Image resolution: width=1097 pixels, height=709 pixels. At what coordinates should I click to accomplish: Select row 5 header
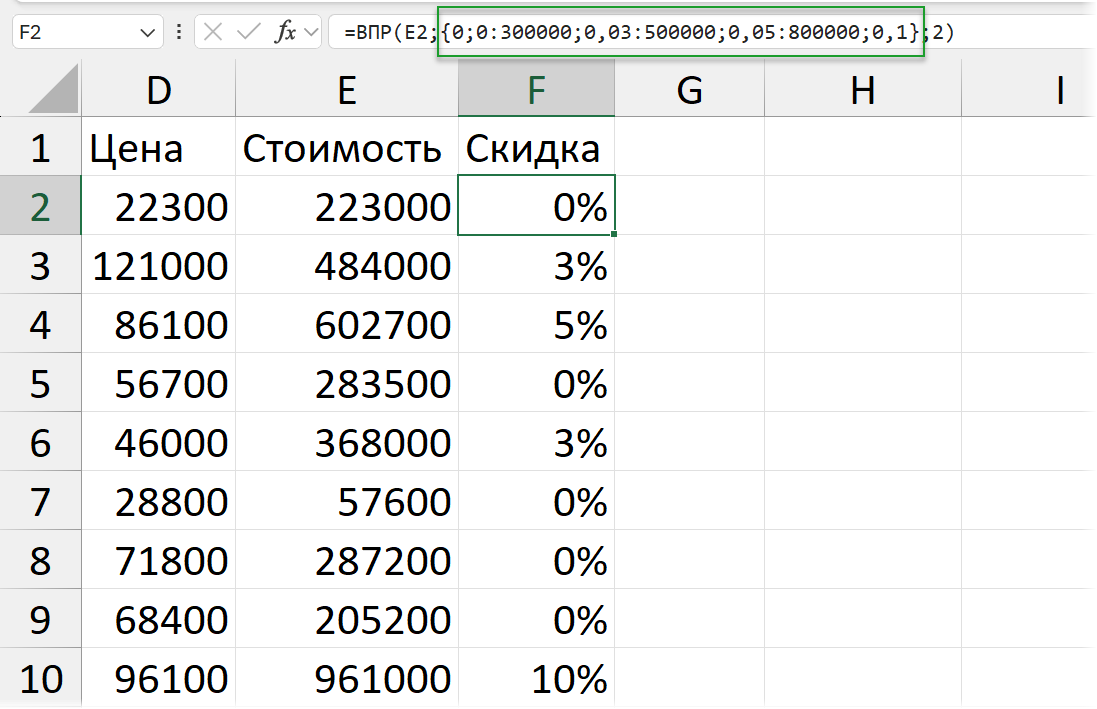[41, 383]
